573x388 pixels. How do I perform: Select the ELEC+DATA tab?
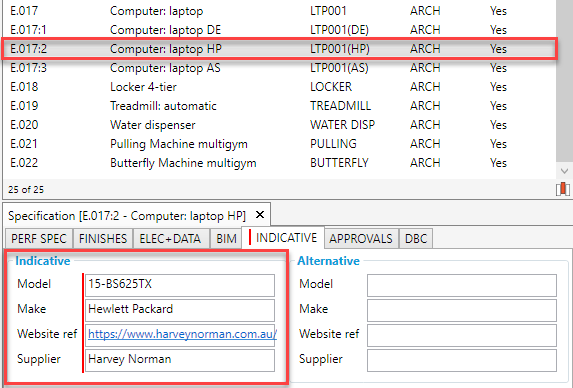pyautogui.click(x=170, y=239)
